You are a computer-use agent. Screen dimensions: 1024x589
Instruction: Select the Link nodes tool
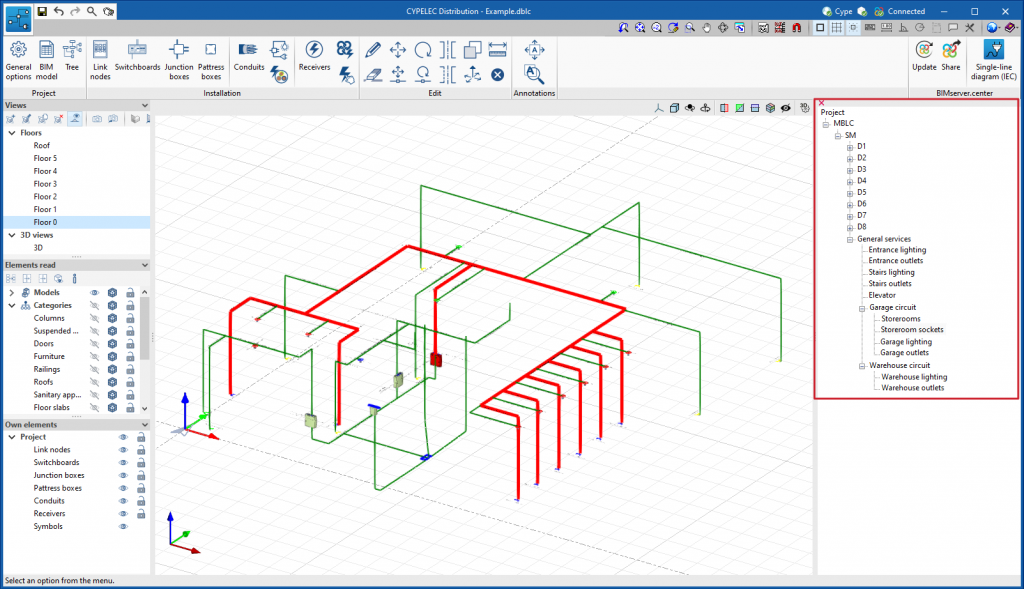(x=100, y=58)
